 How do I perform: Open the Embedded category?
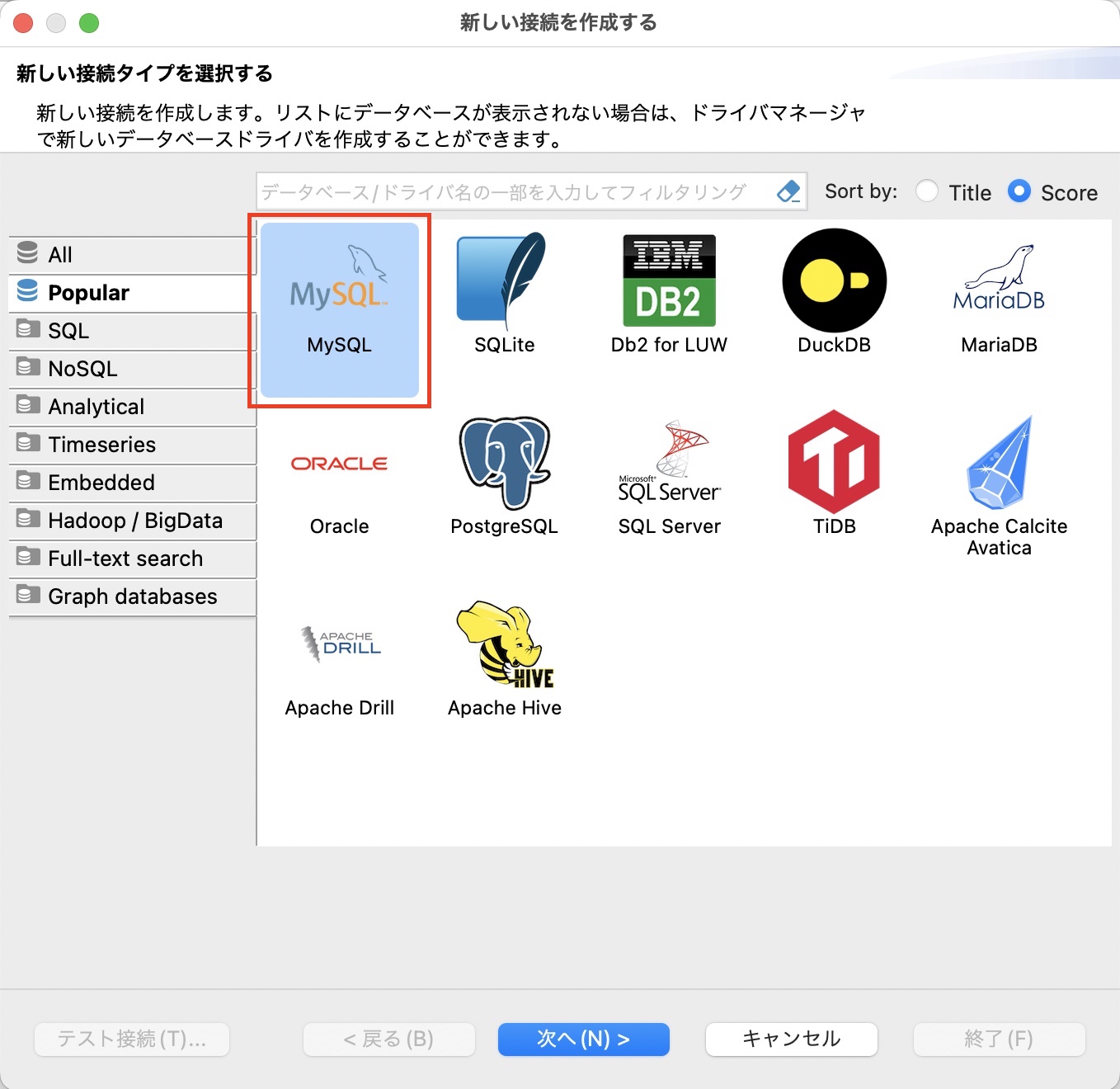point(133,483)
